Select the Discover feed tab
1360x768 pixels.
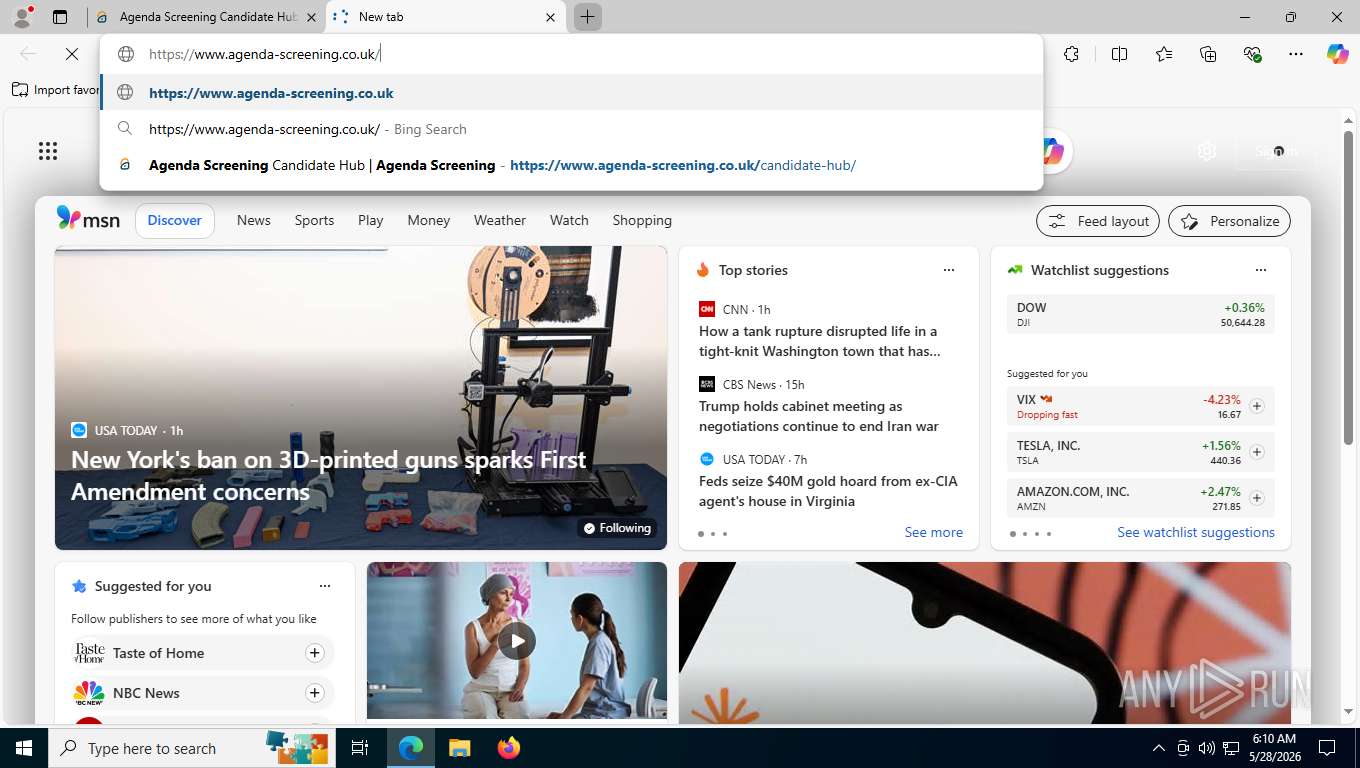[x=175, y=220]
